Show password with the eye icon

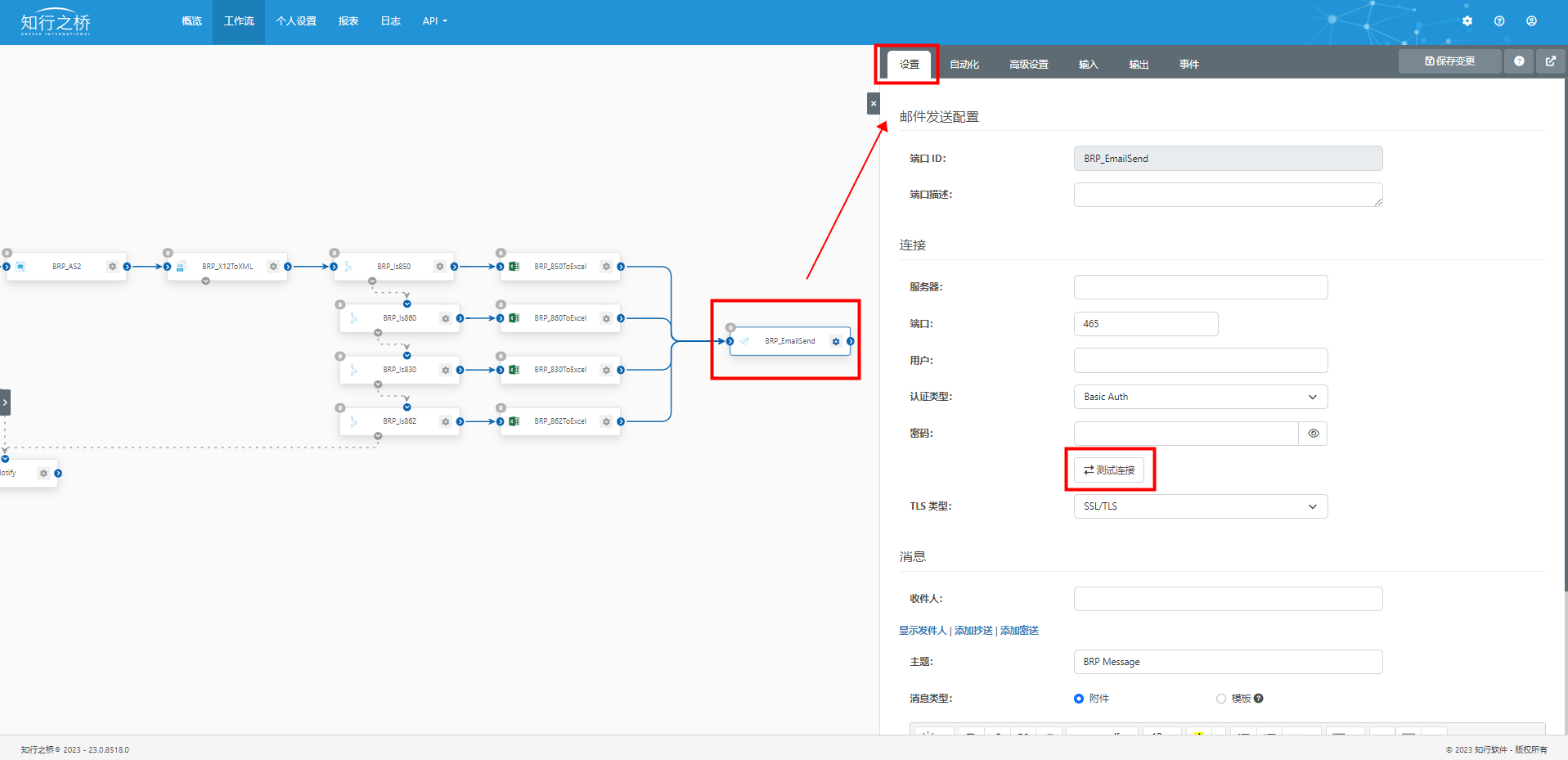pyautogui.click(x=1313, y=434)
